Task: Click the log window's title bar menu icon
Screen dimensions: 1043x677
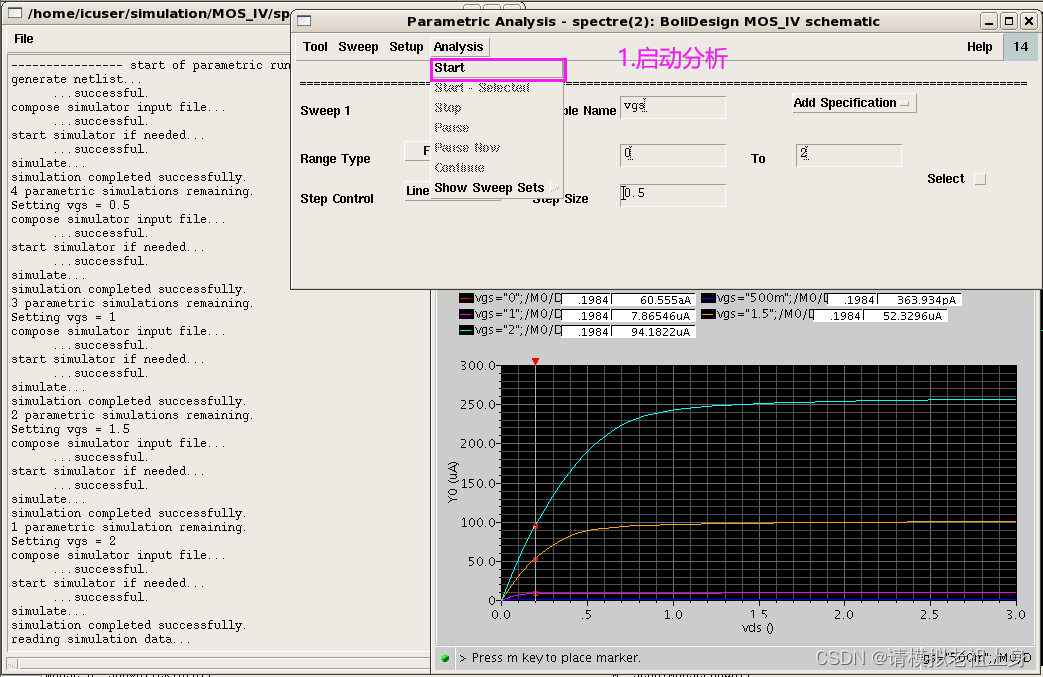Action: [x=14, y=13]
